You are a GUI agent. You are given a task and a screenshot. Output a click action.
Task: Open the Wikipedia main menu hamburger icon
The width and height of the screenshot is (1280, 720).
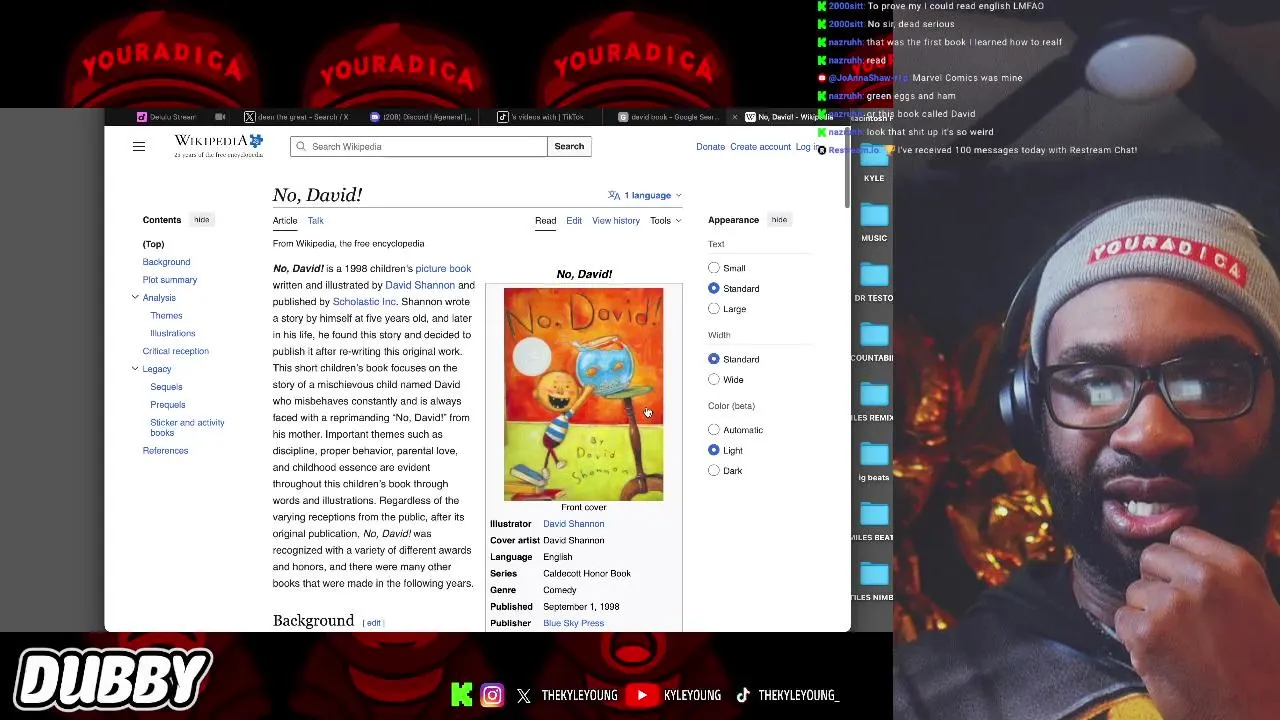point(139,147)
